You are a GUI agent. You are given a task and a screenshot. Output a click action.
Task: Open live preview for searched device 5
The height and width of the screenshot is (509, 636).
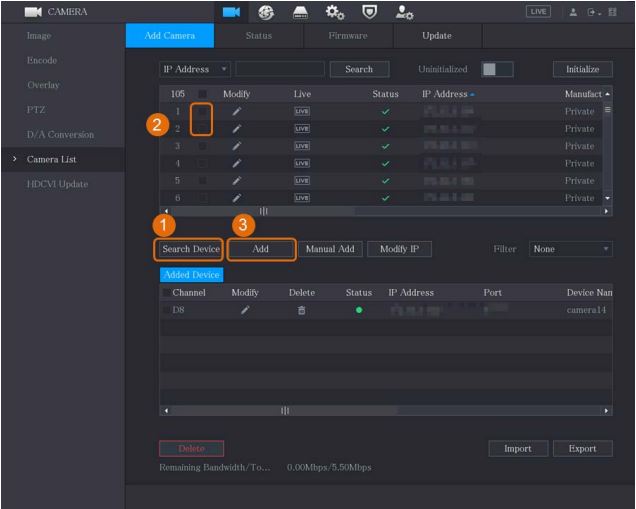302,180
